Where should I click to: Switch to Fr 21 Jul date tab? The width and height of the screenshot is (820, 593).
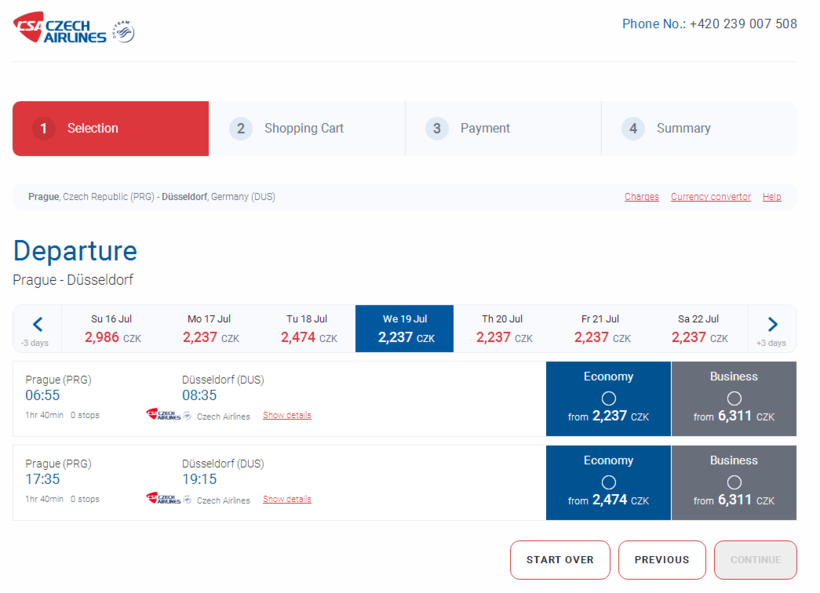600,329
